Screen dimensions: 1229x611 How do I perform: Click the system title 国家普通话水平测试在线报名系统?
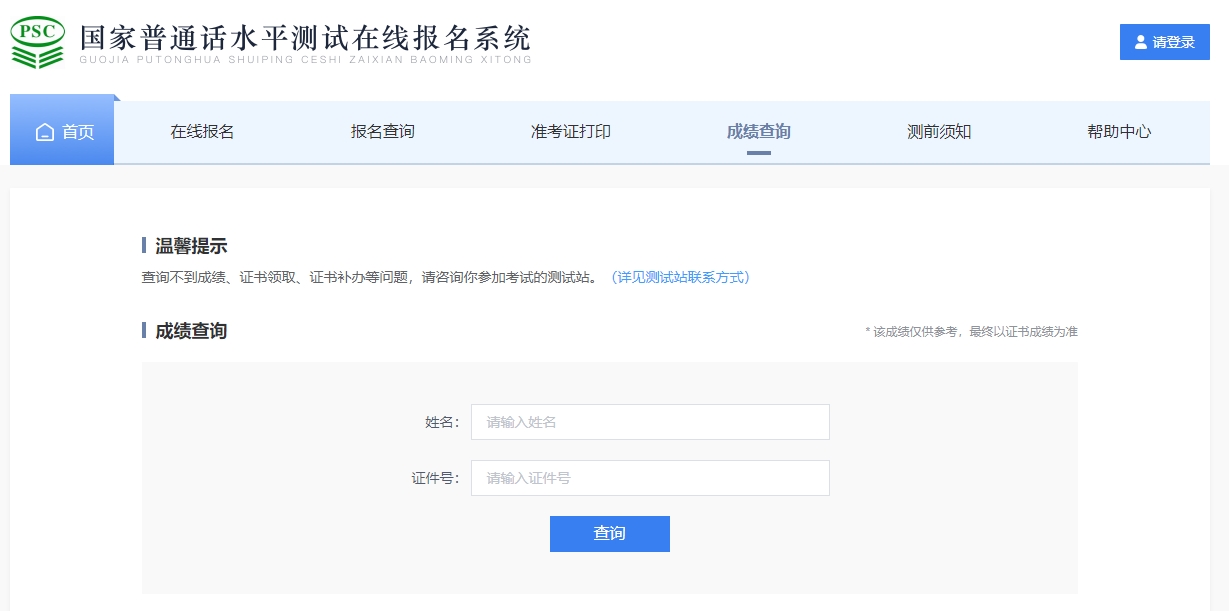point(304,38)
